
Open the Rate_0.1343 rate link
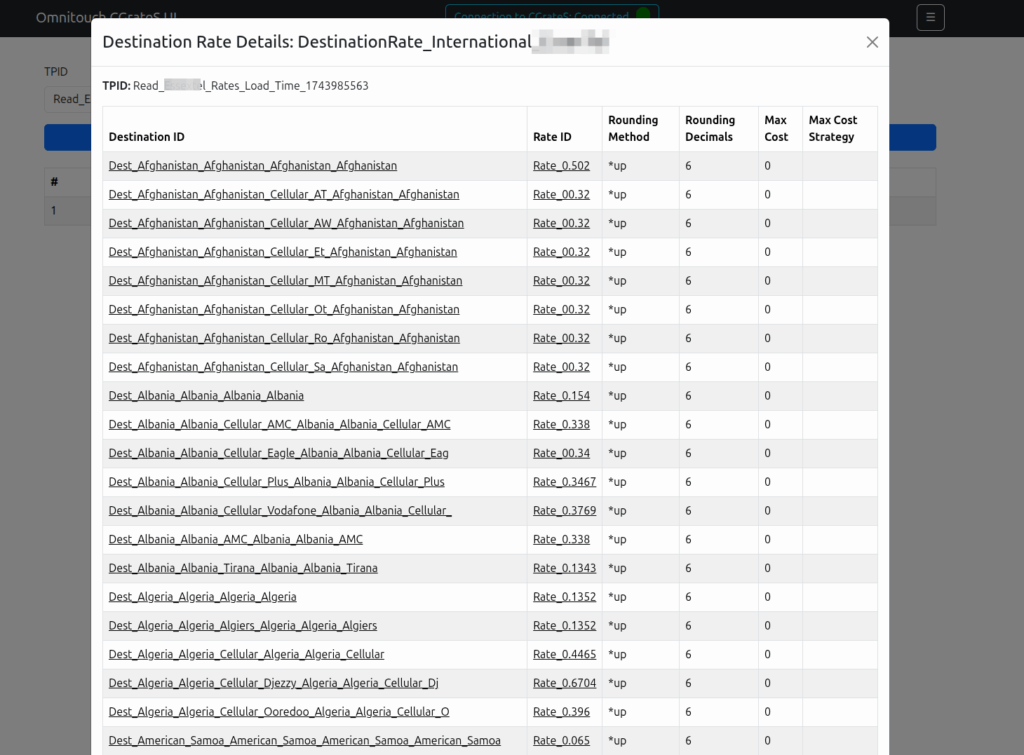564,569
